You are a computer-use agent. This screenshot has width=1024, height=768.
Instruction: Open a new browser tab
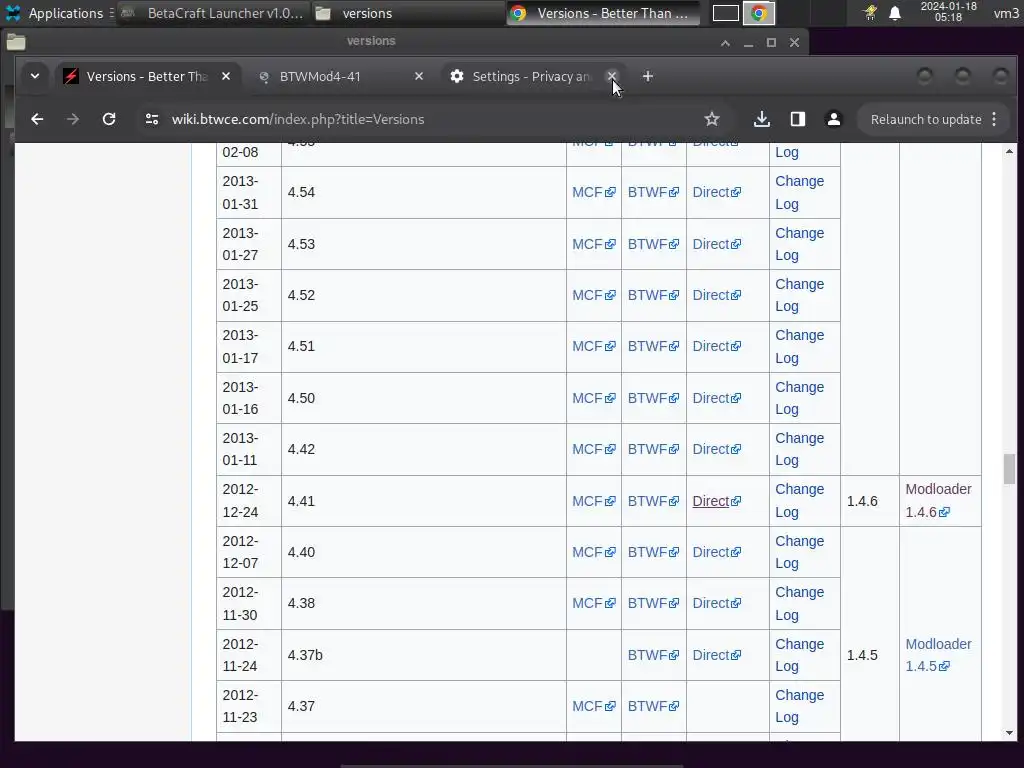(x=648, y=76)
